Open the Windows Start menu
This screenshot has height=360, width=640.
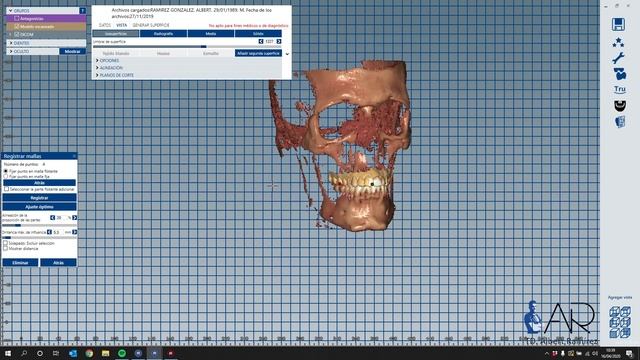[x=8, y=353]
